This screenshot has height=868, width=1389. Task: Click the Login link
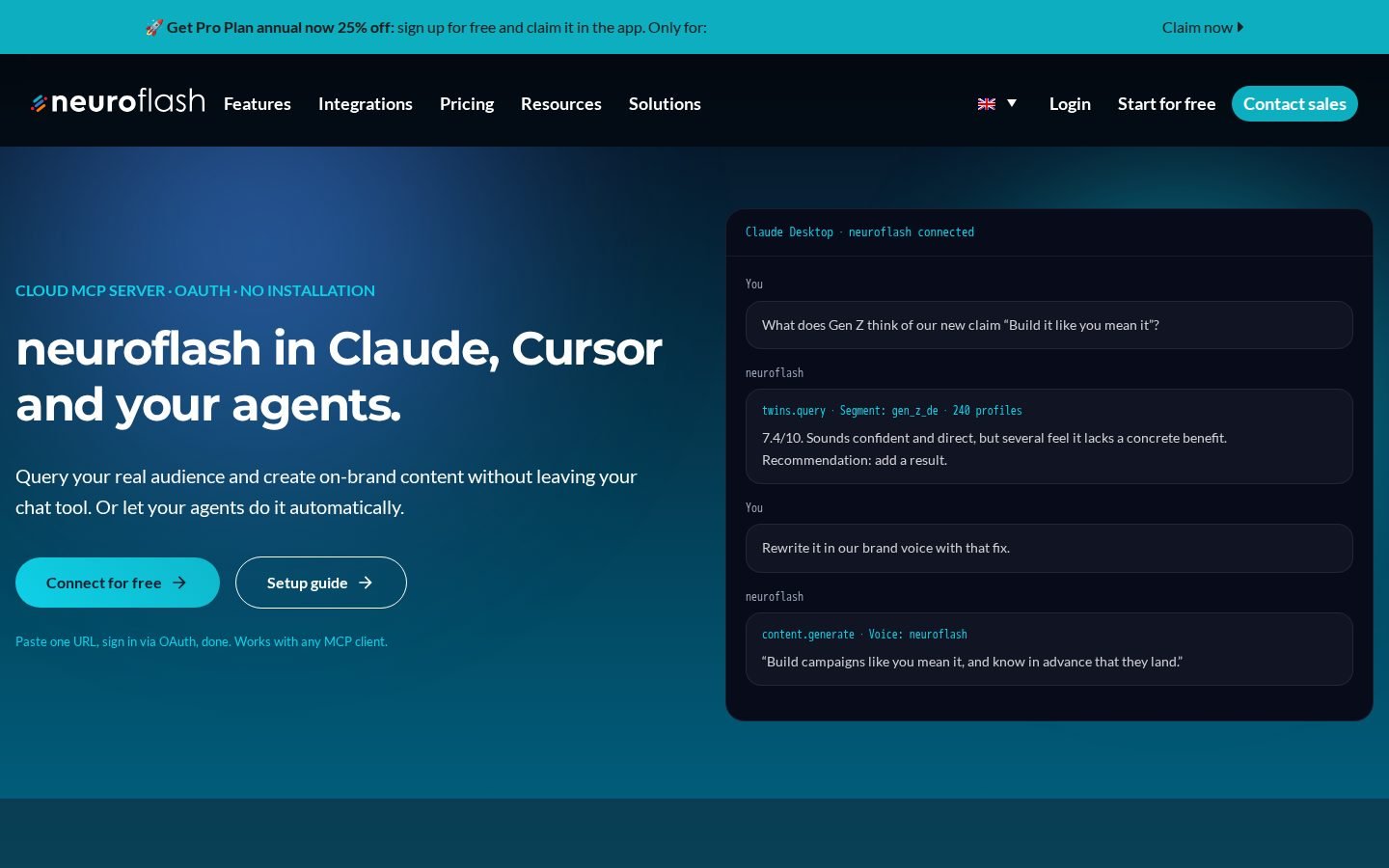click(x=1070, y=103)
